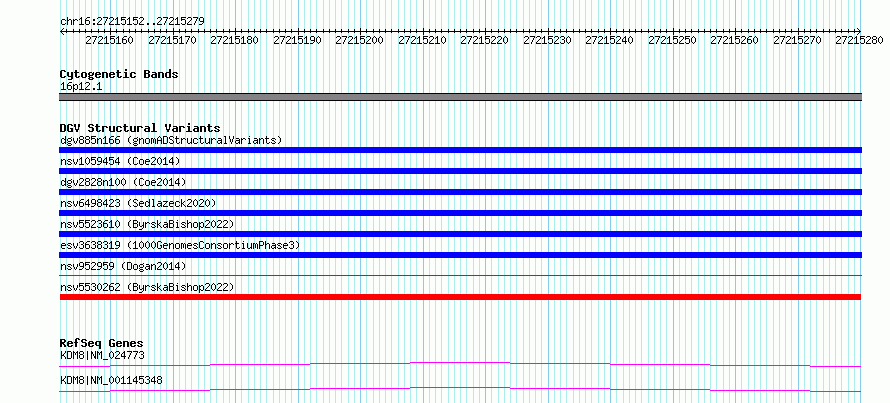Click ruler position 27215260
Screen dimensions: 890x403
tap(734, 40)
